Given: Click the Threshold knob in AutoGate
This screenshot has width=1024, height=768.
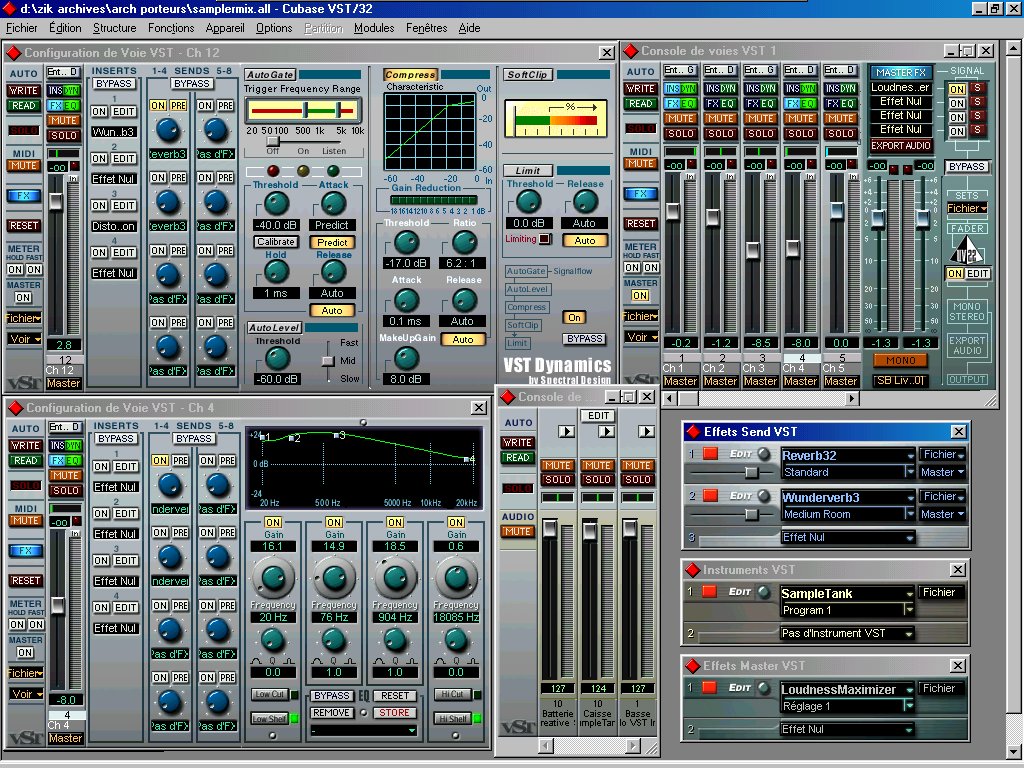Looking at the screenshot, I should 276,204.
